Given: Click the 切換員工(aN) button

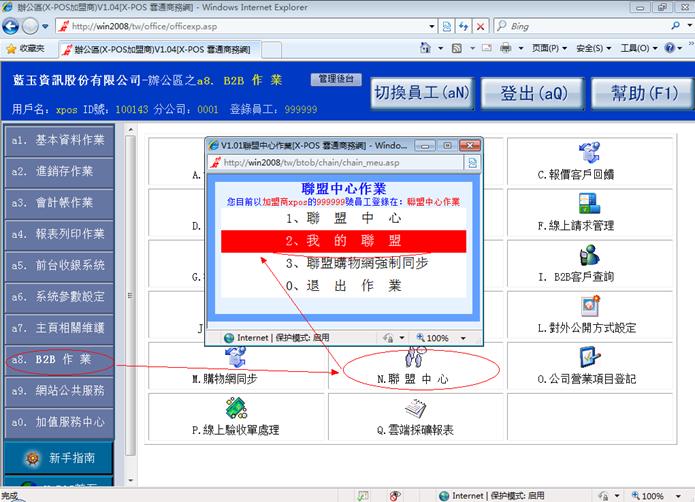Looking at the screenshot, I should point(421,94).
